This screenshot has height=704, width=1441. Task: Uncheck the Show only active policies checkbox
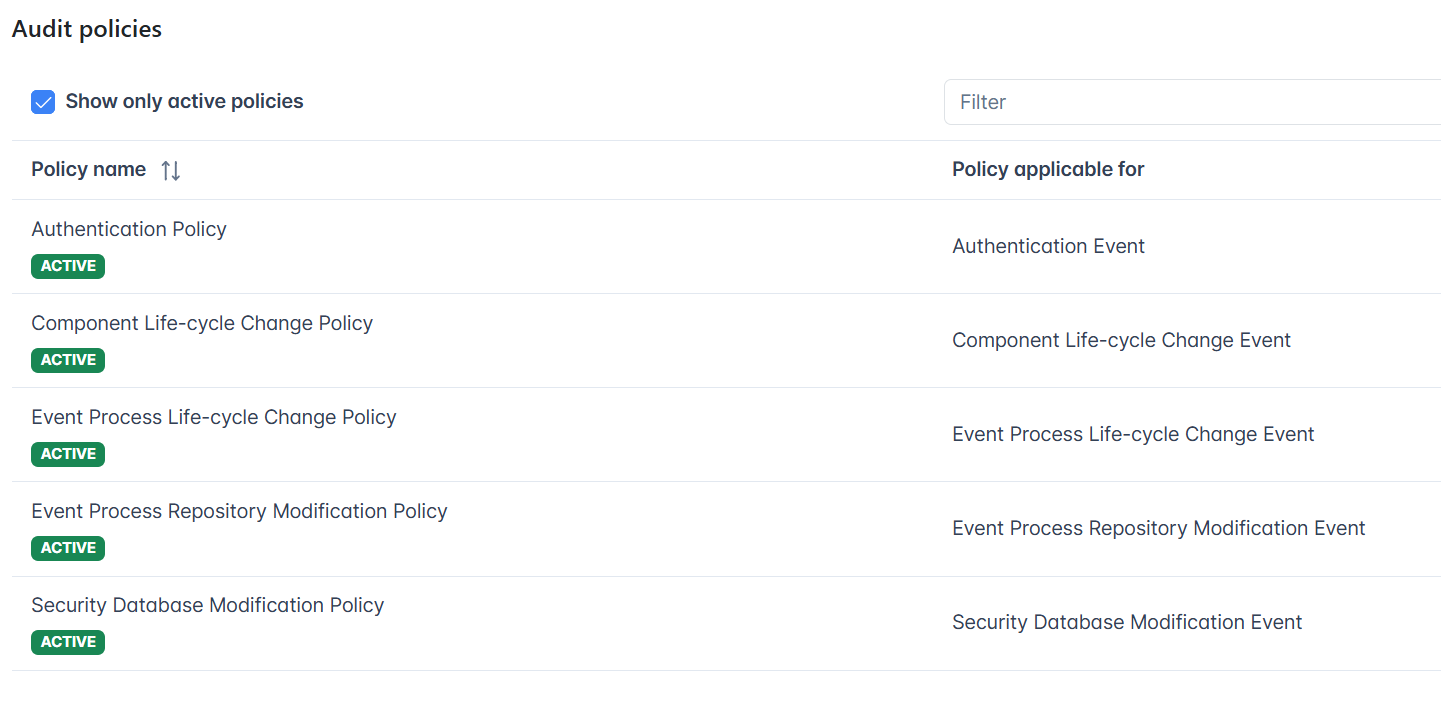point(43,102)
